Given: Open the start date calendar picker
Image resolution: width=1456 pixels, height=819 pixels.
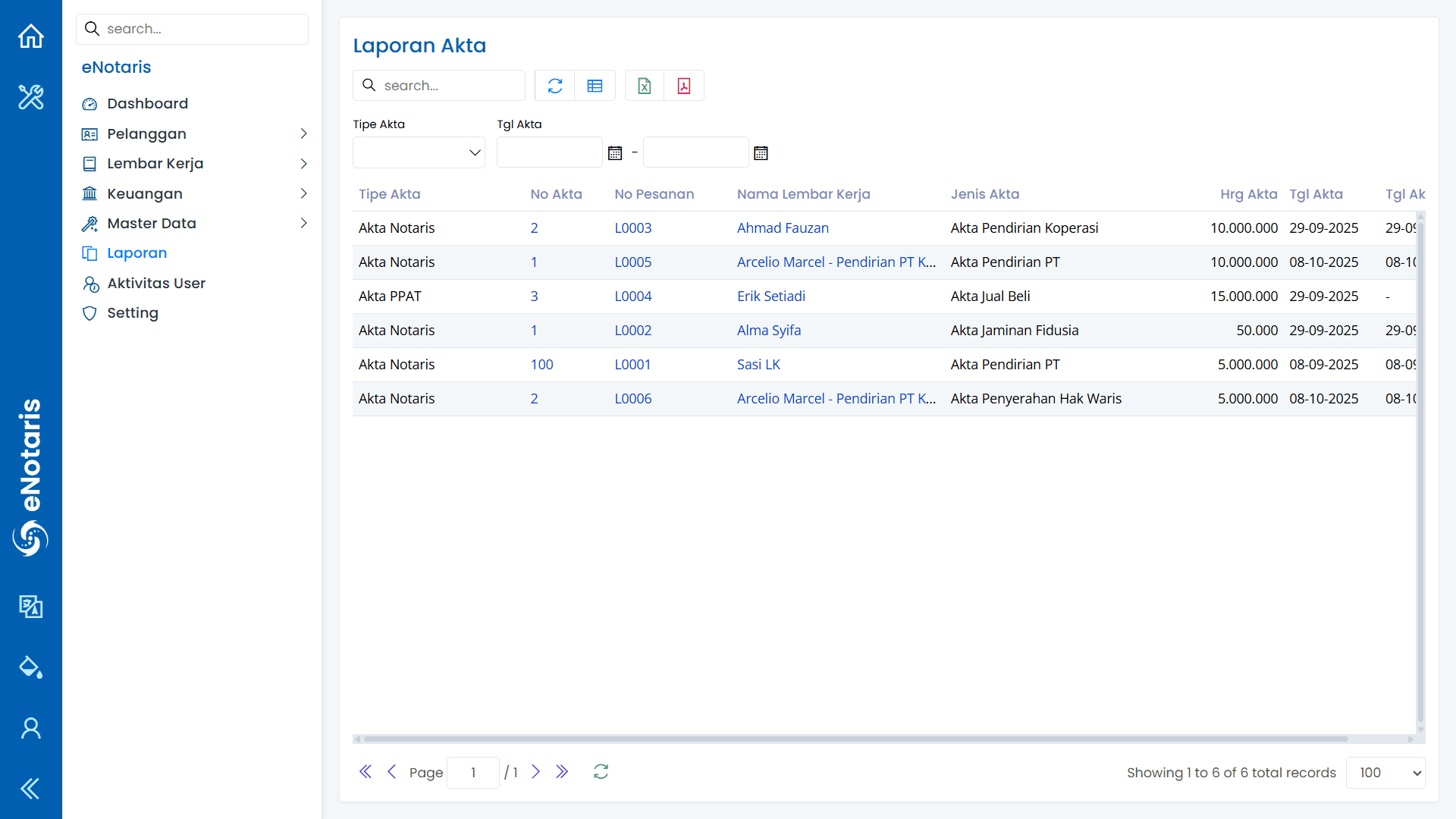Looking at the screenshot, I should (x=615, y=153).
